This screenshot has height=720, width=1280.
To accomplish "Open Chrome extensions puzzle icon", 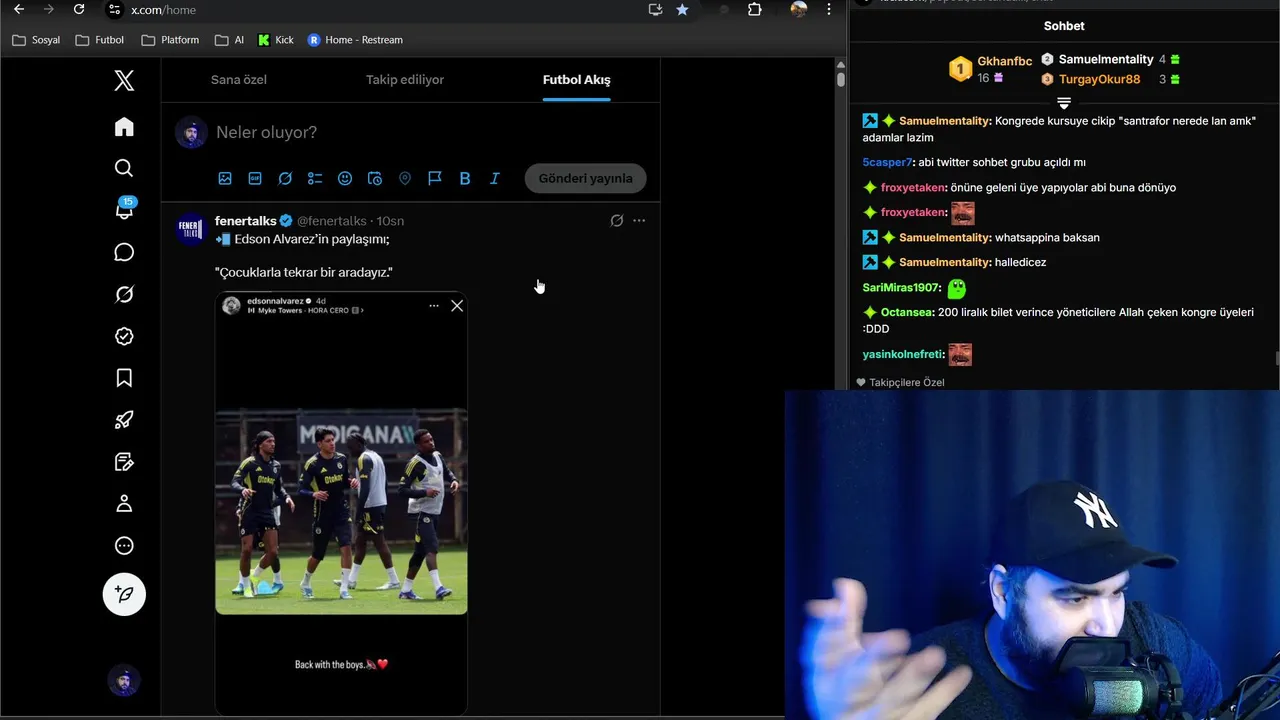I will coord(755,9).
